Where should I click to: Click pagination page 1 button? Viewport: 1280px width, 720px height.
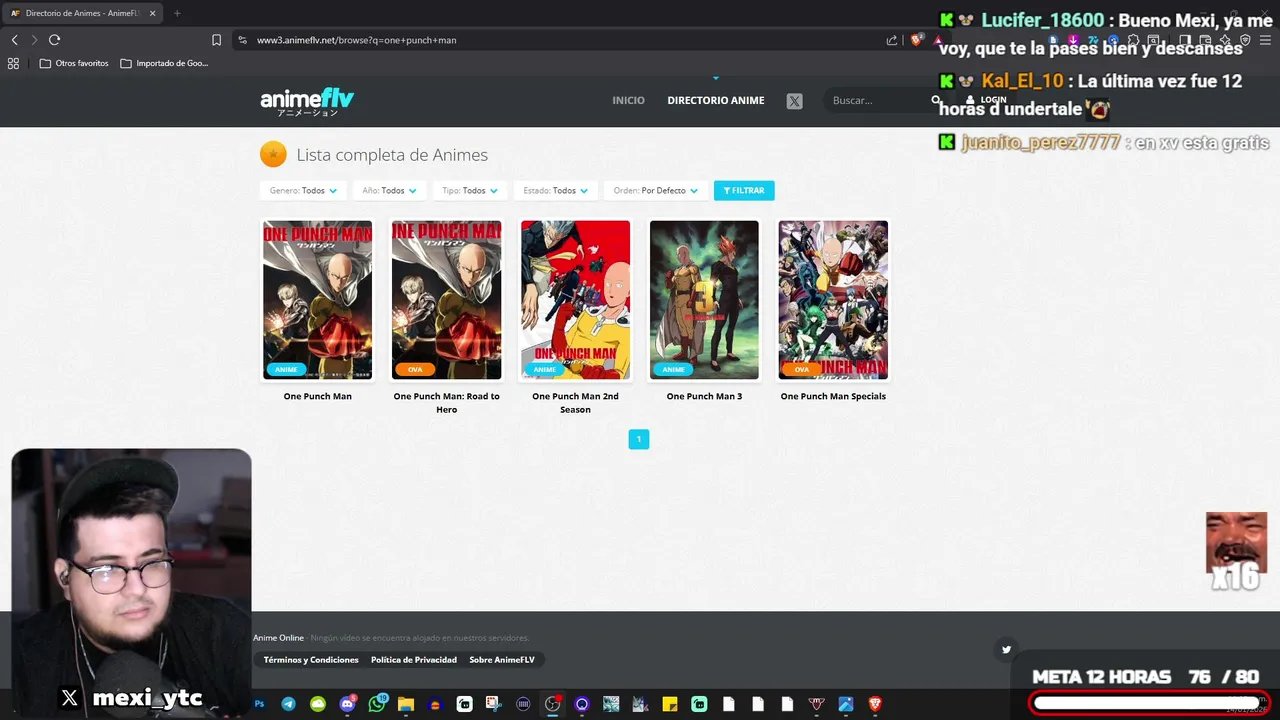pos(639,439)
